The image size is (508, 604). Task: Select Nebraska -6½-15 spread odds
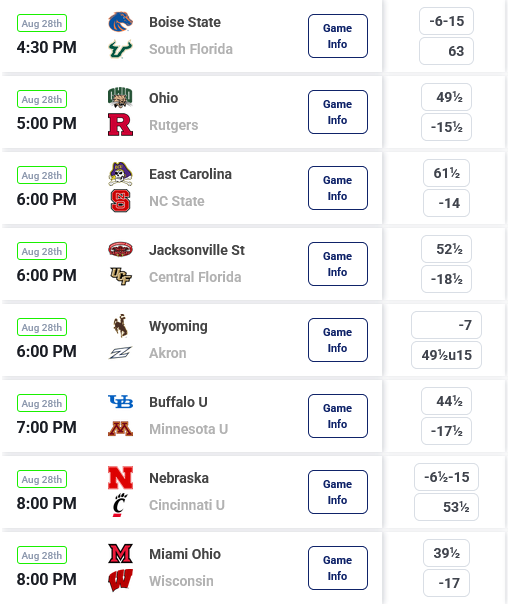(x=446, y=477)
